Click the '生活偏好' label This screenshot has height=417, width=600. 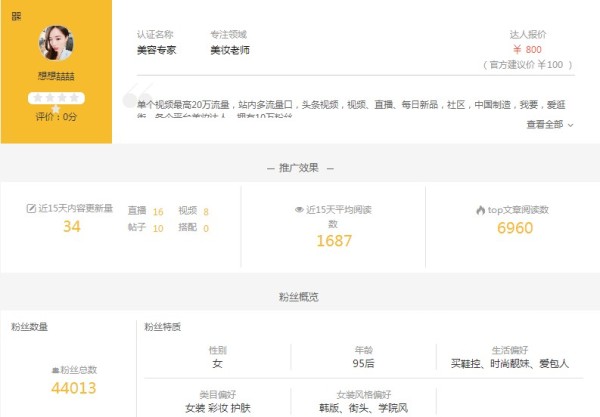510,350
